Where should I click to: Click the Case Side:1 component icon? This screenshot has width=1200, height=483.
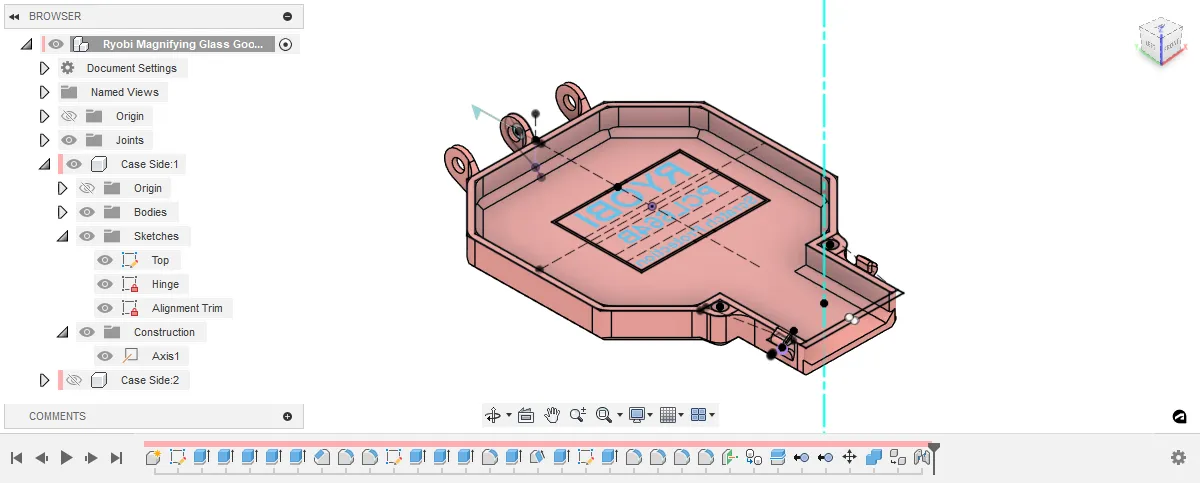[99, 164]
